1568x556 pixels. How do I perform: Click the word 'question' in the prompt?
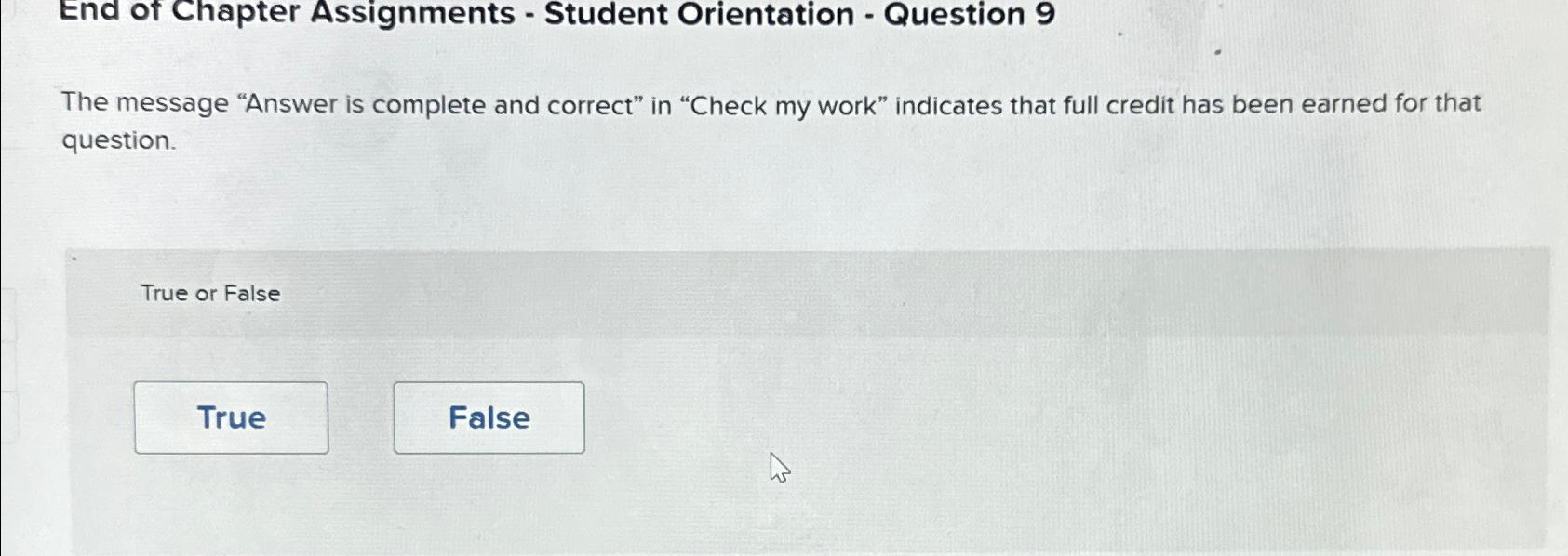tap(116, 144)
